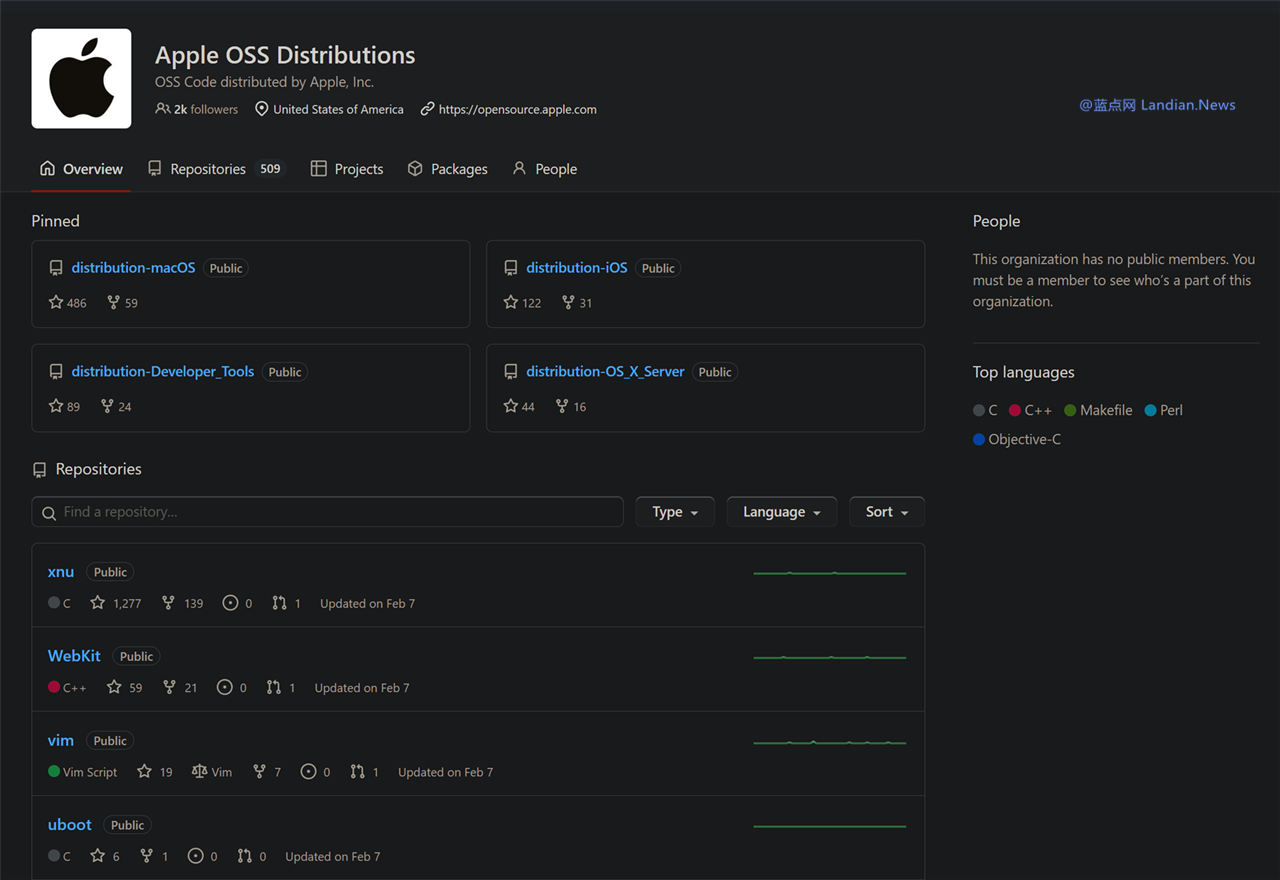This screenshot has width=1280, height=880.
Task: View the 24 forks of distribution-Developer_Tools
Action: point(116,406)
